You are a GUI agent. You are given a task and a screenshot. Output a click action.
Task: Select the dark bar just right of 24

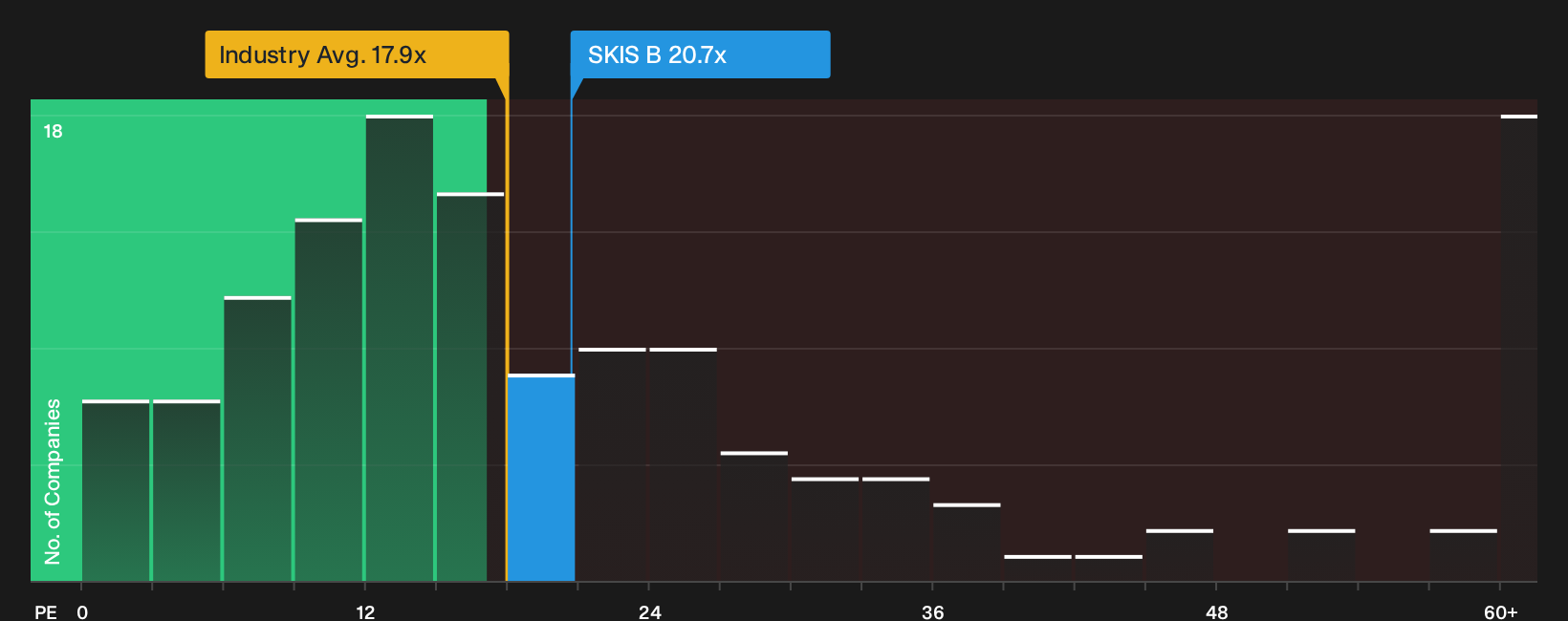point(684,464)
